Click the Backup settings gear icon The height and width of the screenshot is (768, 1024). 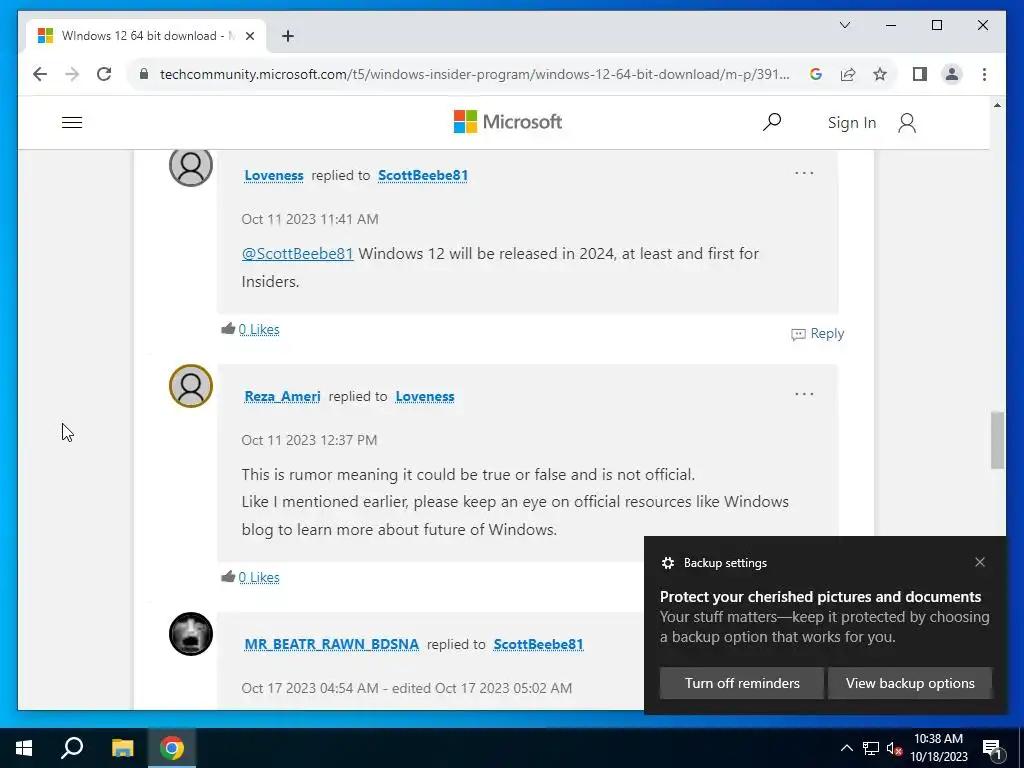[x=667, y=563]
